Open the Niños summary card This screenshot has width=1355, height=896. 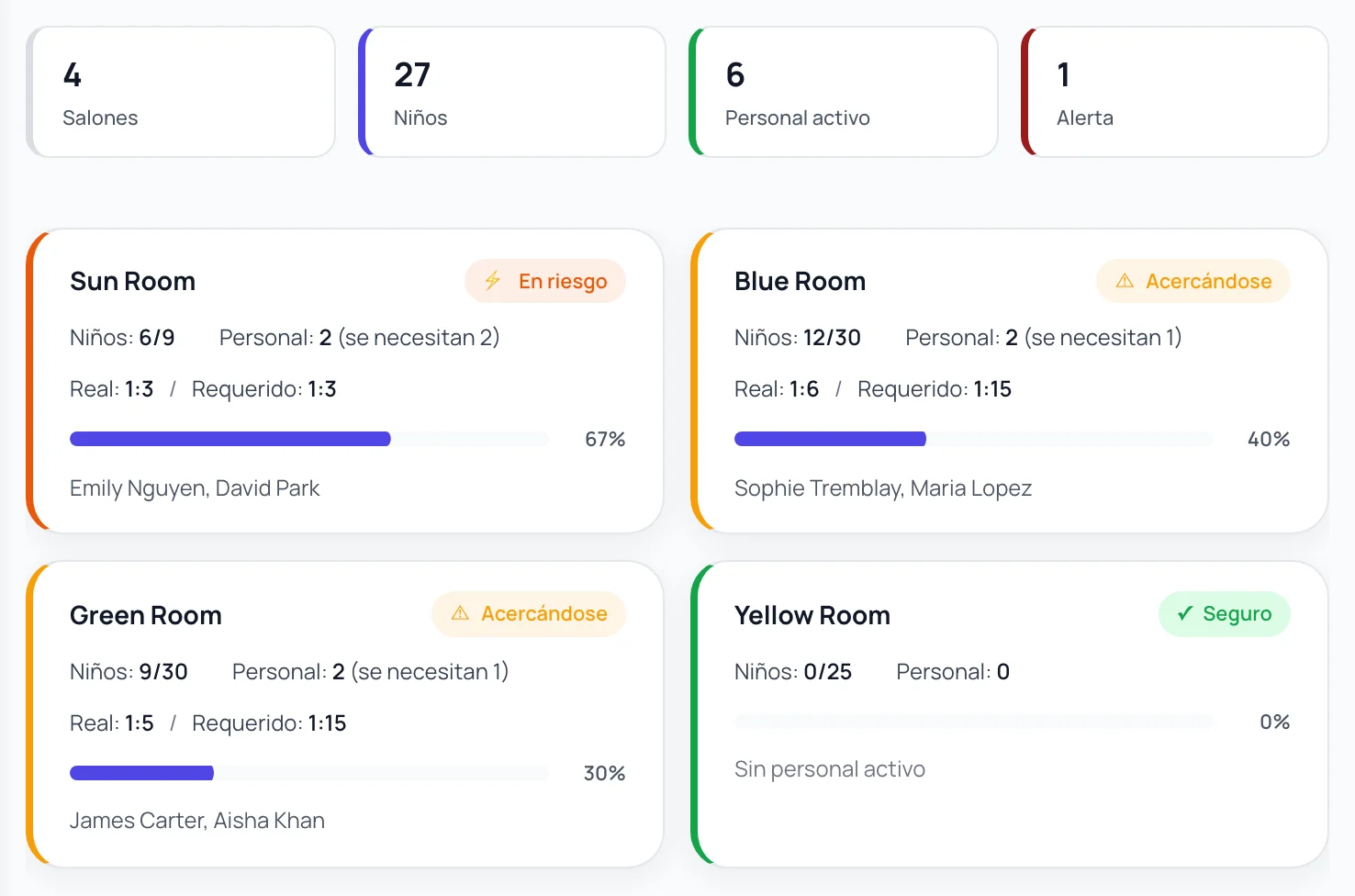pos(512,92)
